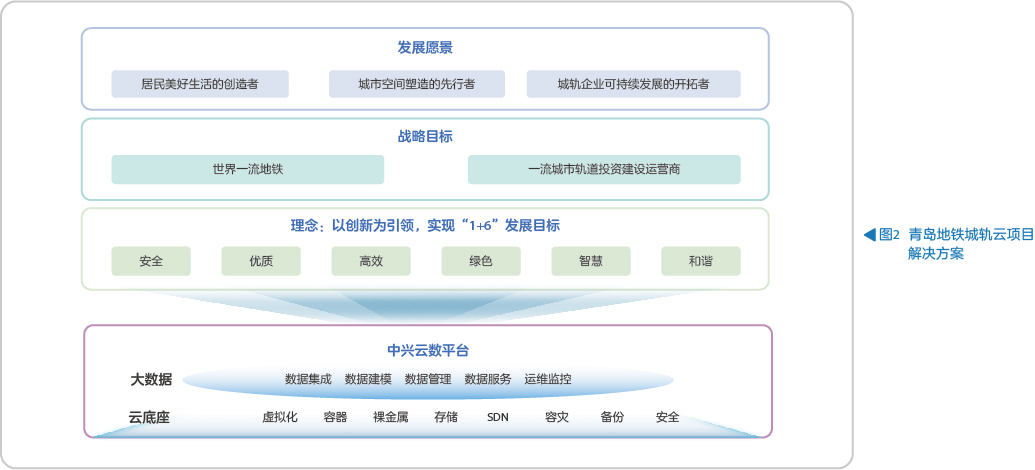1035x470 pixels.
Task: Select the 优质 tile
Action: (261, 261)
